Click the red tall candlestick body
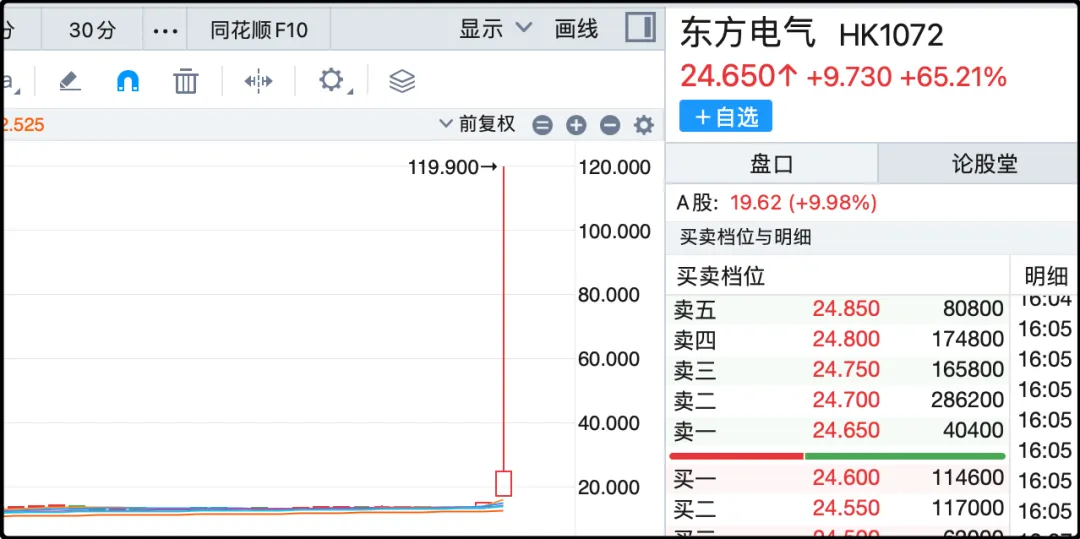 503,483
